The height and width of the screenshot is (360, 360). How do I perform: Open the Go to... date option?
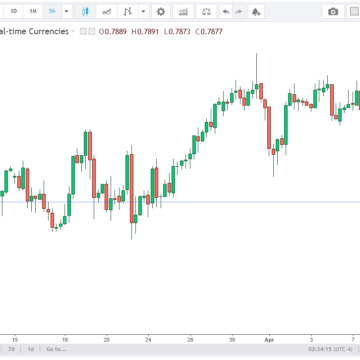coord(56,349)
